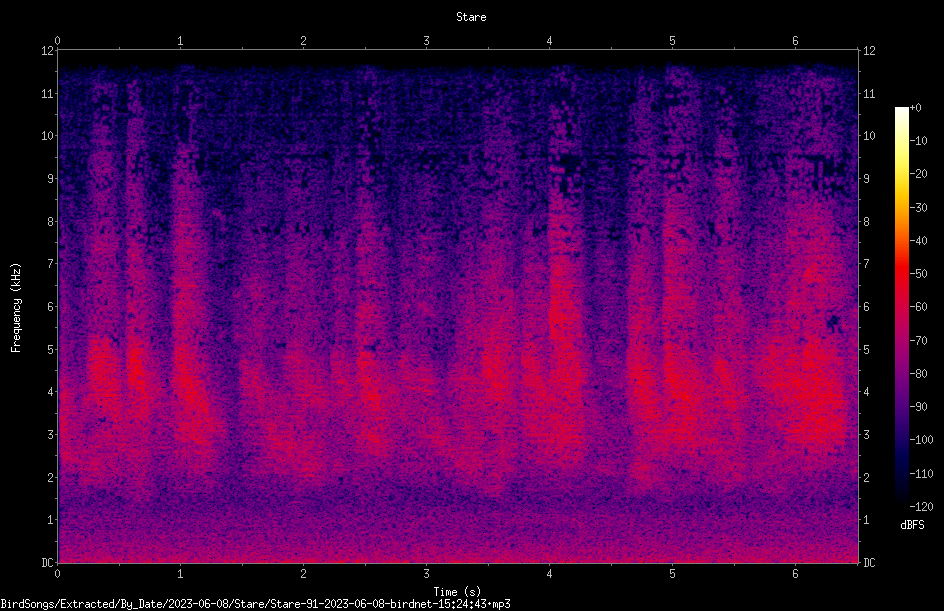Click the dBFS color scale gradient bar
This screenshot has width=944, height=611.
[901, 306]
